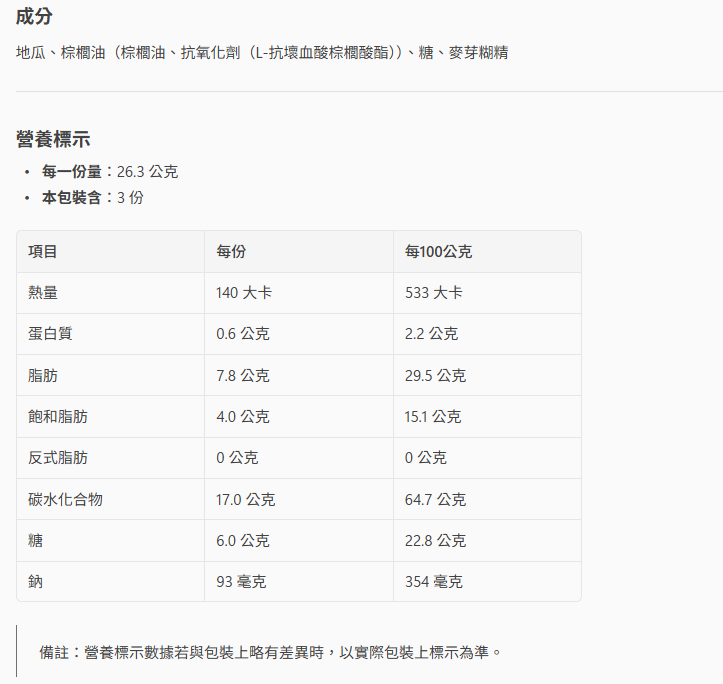This screenshot has height=684, width=723.
Task: Click the 15.1 公克 saturated fat value
Action: tap(433, 417)
